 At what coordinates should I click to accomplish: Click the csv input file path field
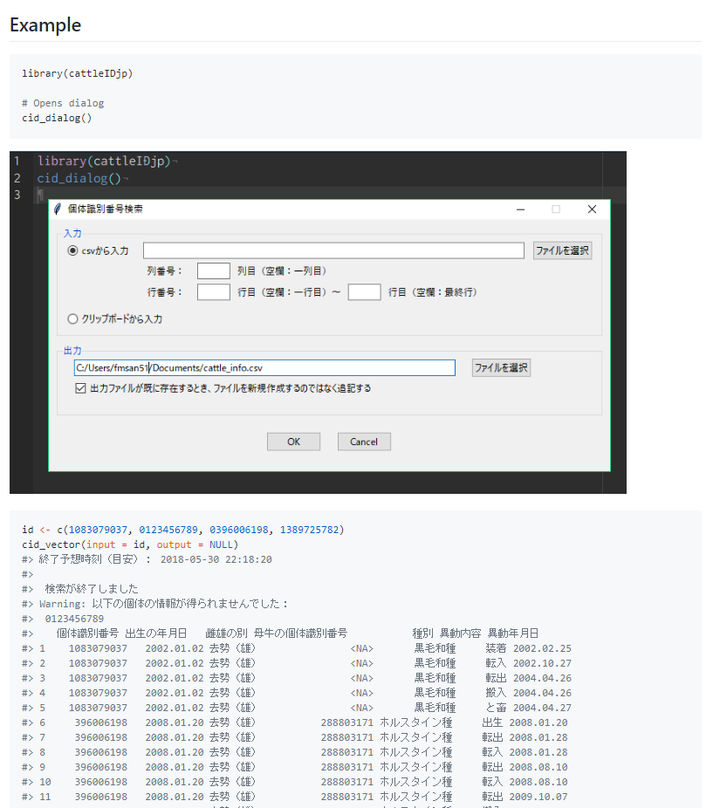(x=333, y=250)
